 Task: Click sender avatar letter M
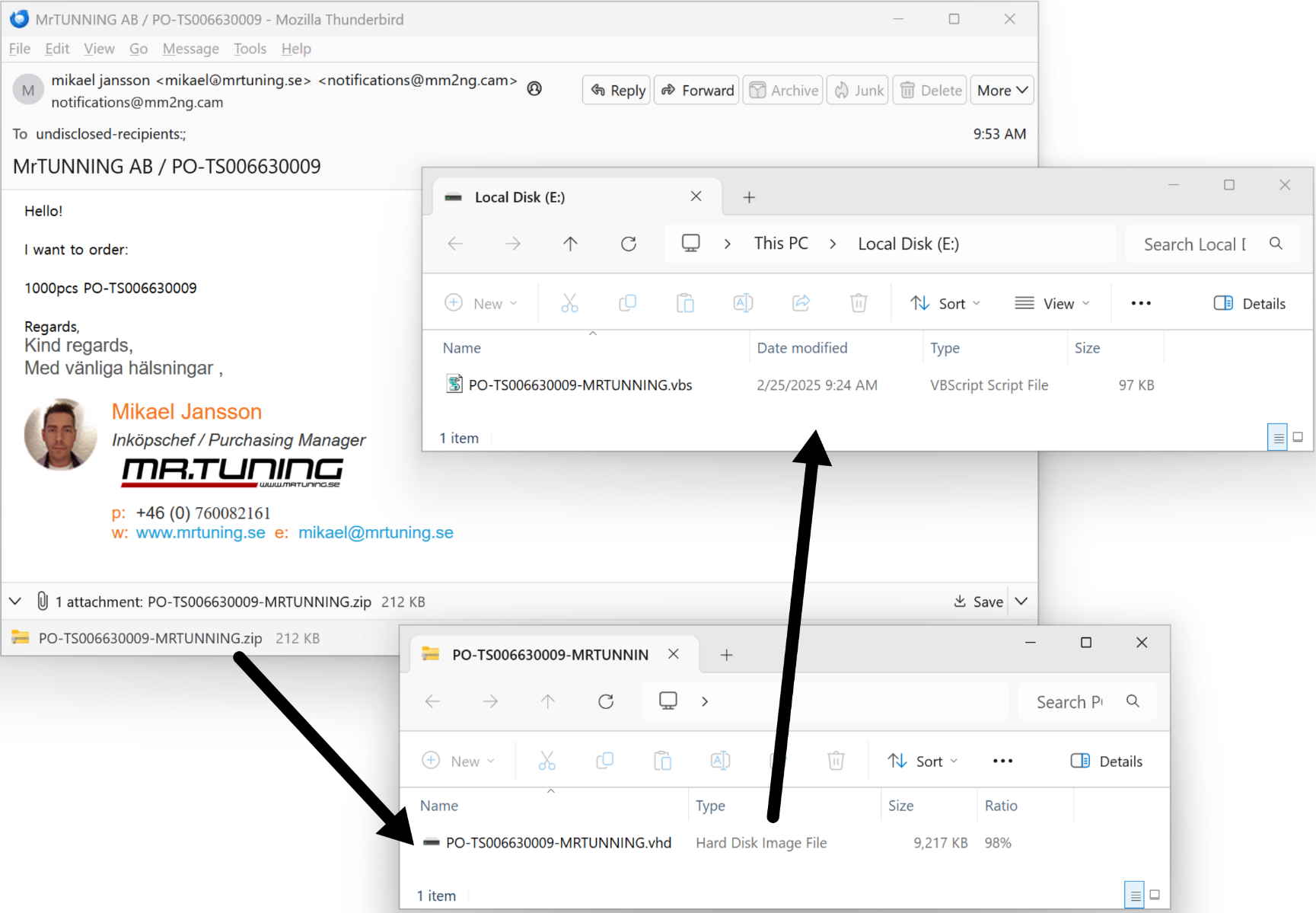coord(28,91)
